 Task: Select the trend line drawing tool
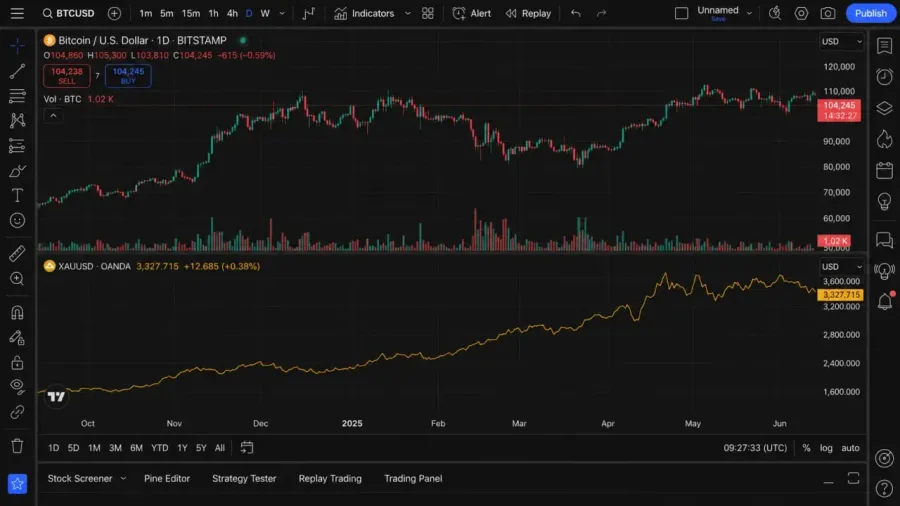(x=17, y=71)
